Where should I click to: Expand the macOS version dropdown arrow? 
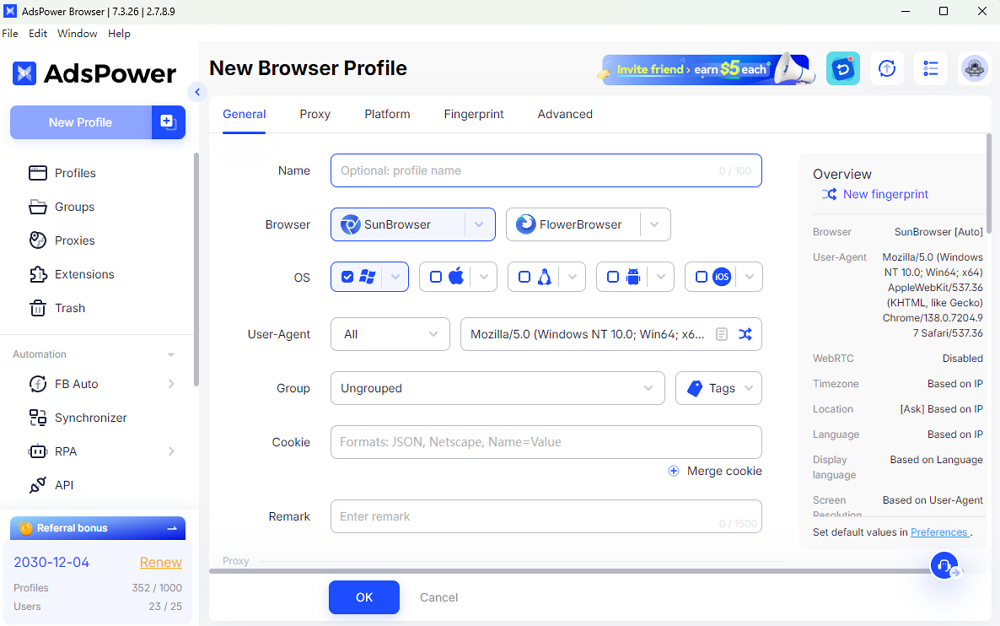484,277
